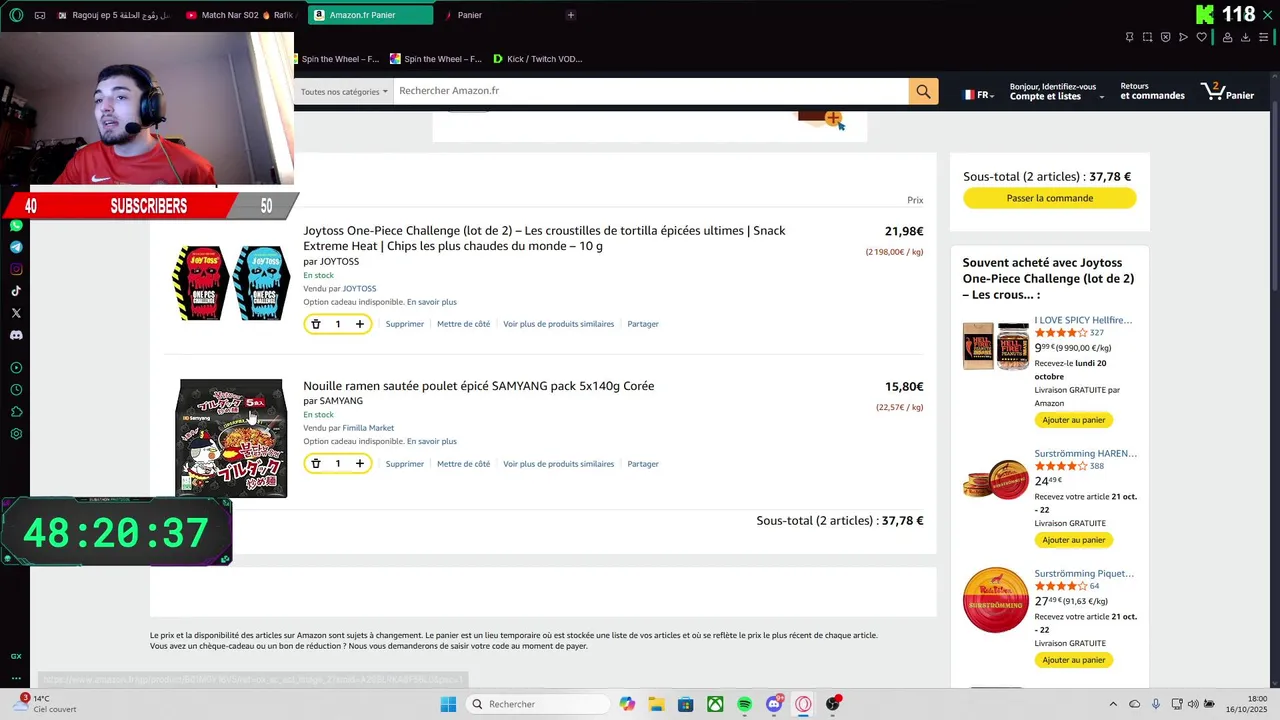The width and height of the screenshot is (1280, 720).
Task: Expand Toutes nos catégories dropdown
Action: (344, 91)
